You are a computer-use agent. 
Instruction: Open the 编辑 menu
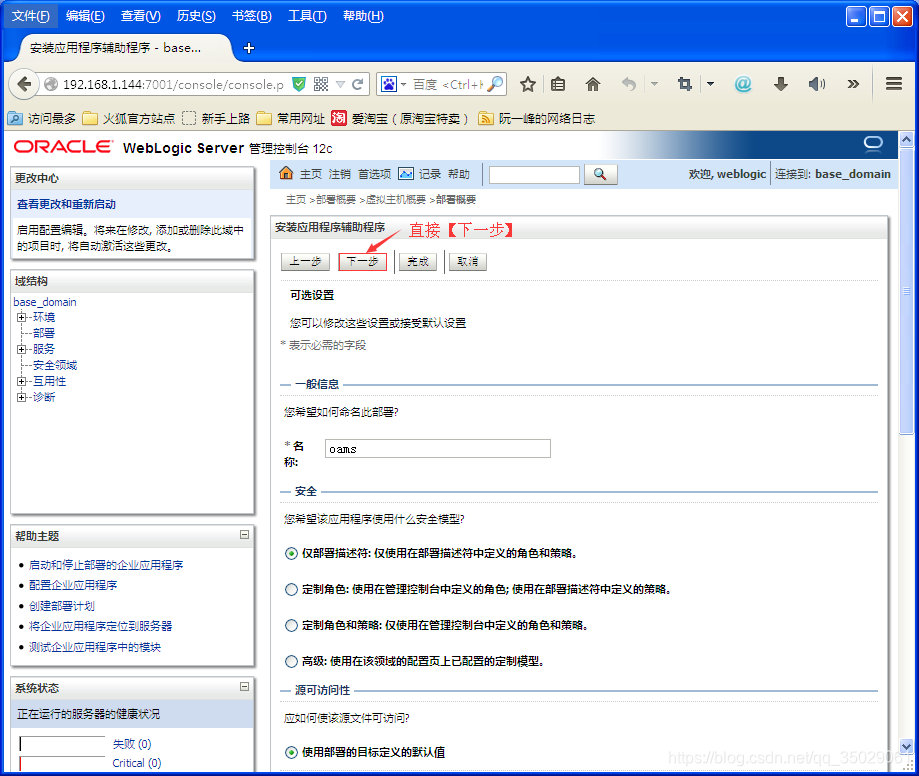point(85,16)
